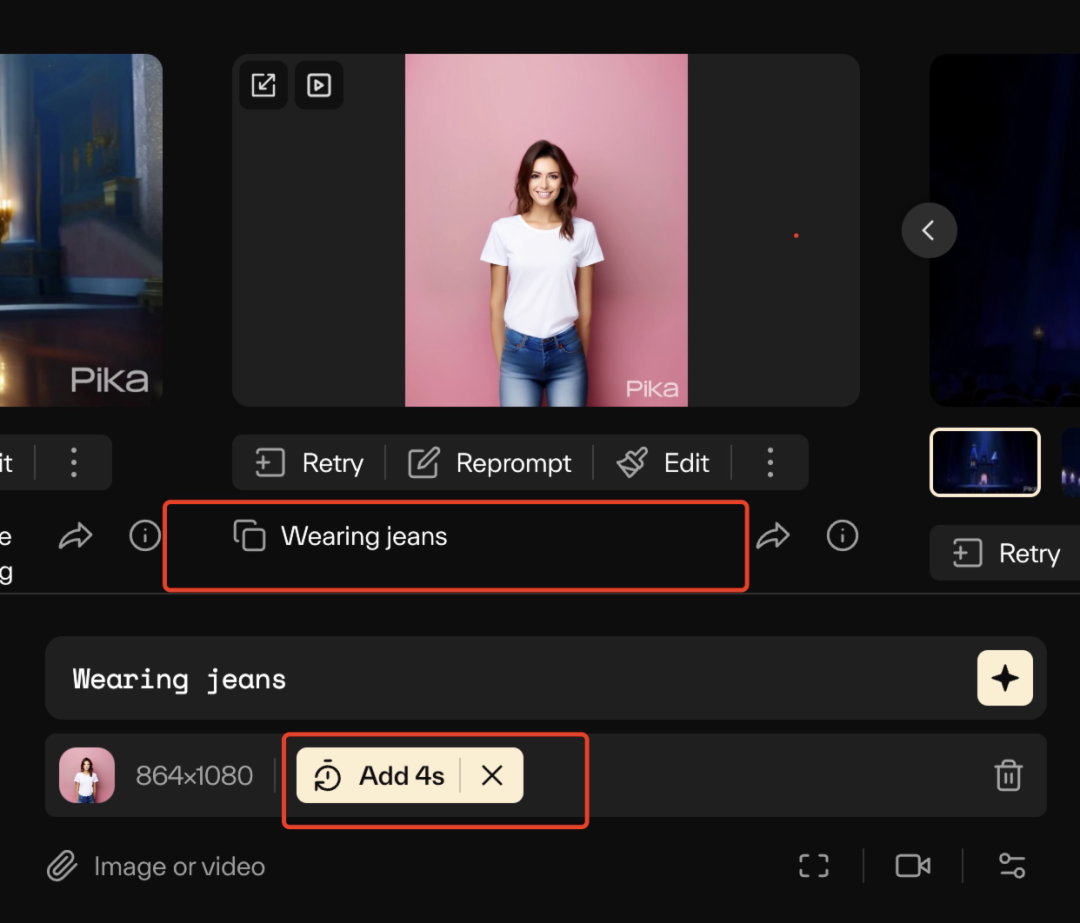Open the camera control settings

tap(912, 866)
